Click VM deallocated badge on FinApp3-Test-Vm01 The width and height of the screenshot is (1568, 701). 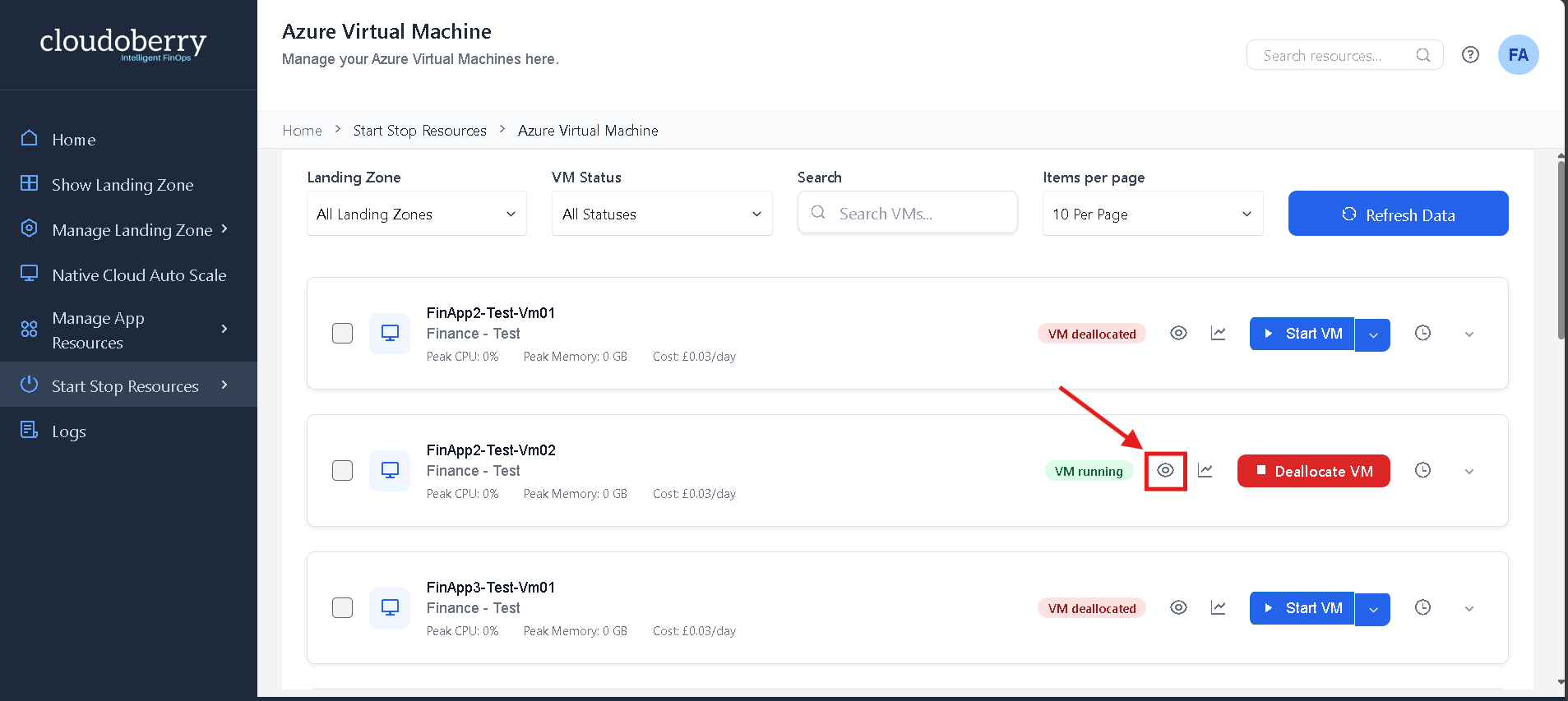click(x=1092, y=608)
